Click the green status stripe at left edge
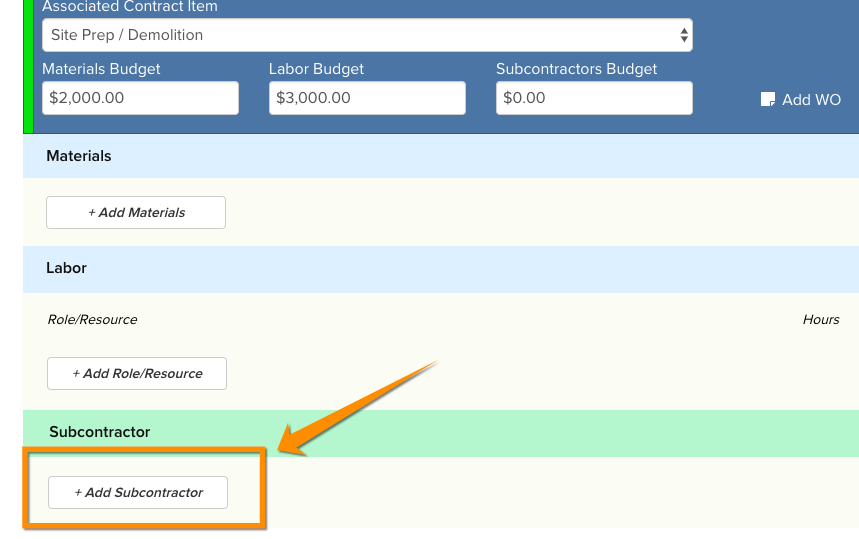The width and height of the screenshot is (859, 539). click(x=28, y=66)
